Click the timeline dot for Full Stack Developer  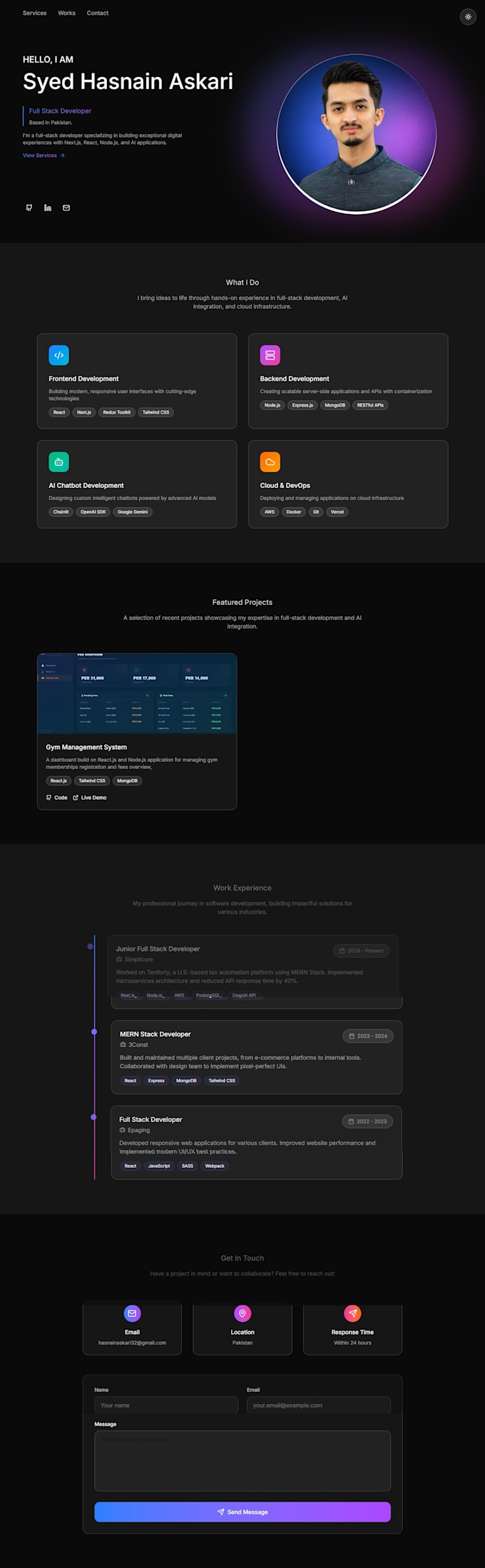[x=93, y=1117]
